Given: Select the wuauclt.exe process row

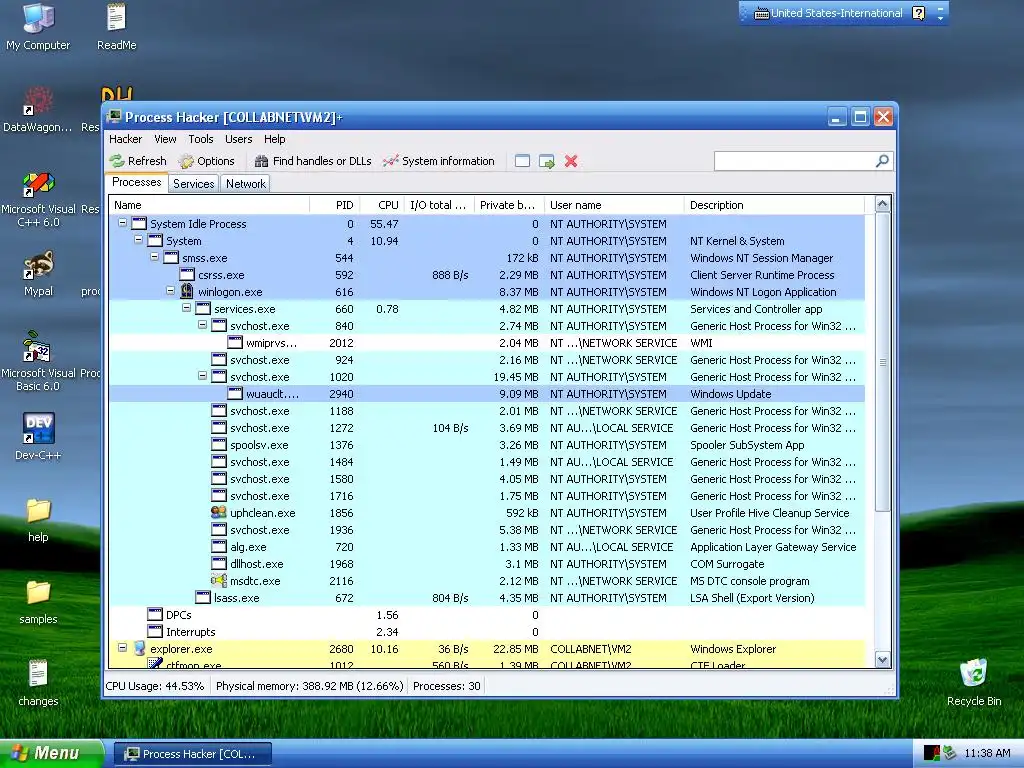Looking at the screenshot, I should click(487, 394).
